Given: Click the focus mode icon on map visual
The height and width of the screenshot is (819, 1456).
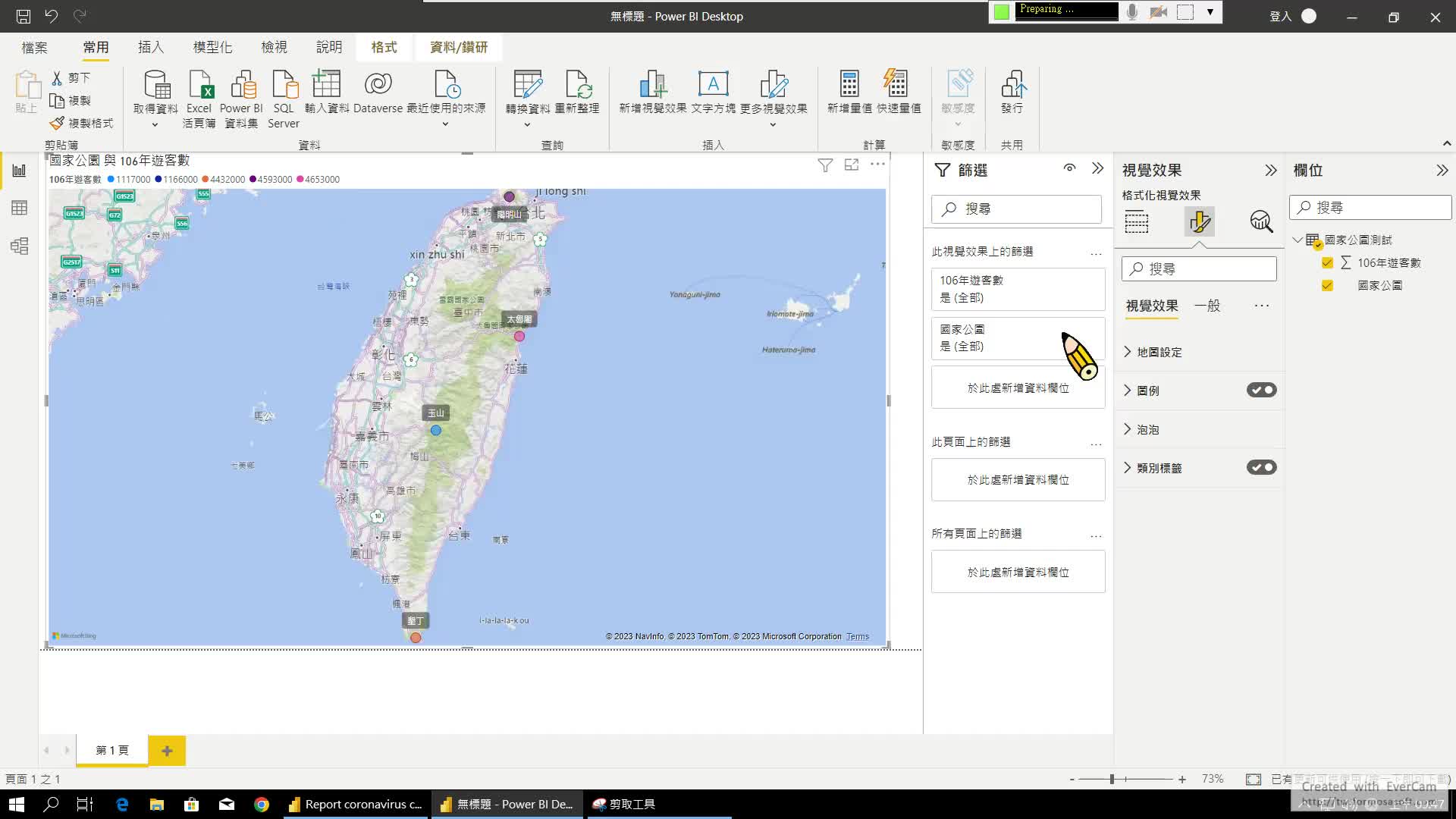Looking at the screenshot, I should (x=852, y=165).
